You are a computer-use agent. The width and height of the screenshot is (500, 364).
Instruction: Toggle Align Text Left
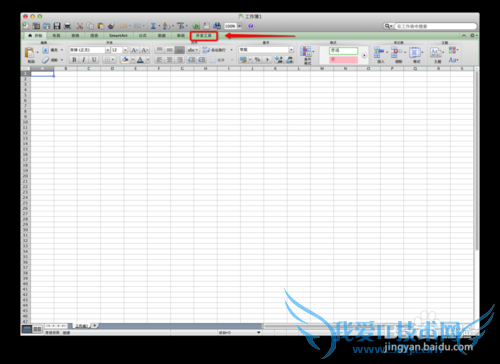pos(160,60)
